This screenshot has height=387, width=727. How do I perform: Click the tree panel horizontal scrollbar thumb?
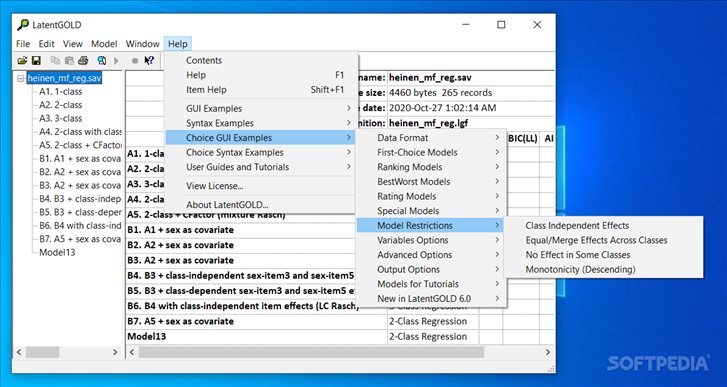click(43, 352)
